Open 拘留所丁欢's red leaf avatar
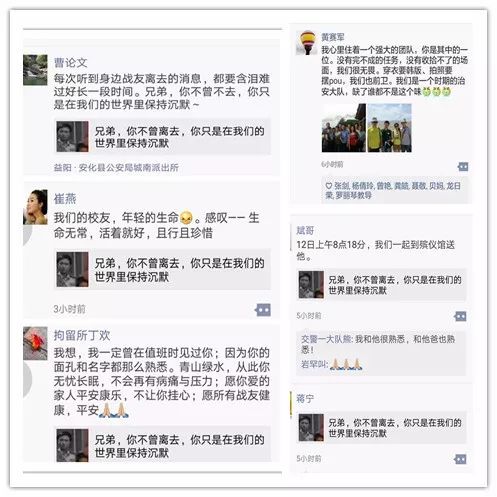Image resolution: width=497 pixels, height=497 pixels. tap(35, 343)
